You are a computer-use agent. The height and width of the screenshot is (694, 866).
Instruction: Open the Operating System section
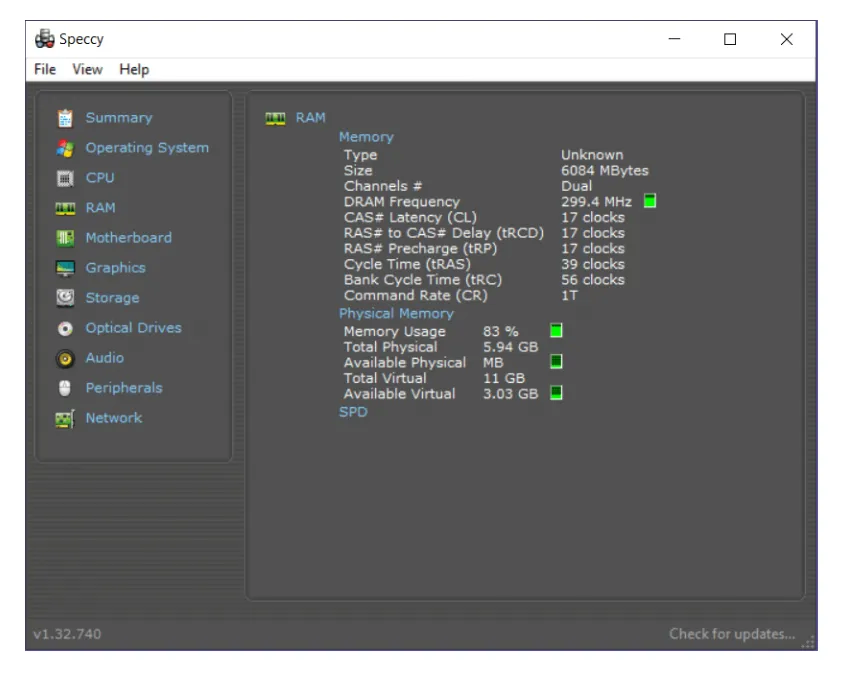click(x=147, y=148)
